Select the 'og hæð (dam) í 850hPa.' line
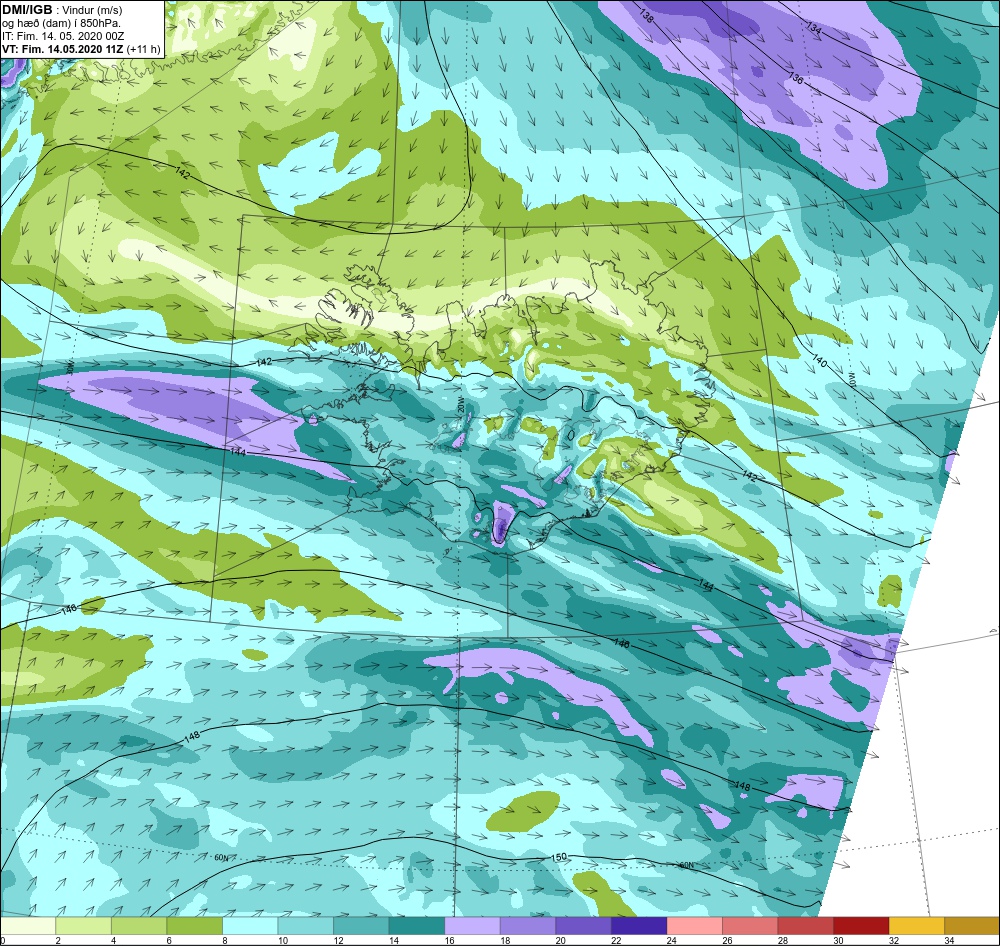 click(x=61, y=23)
